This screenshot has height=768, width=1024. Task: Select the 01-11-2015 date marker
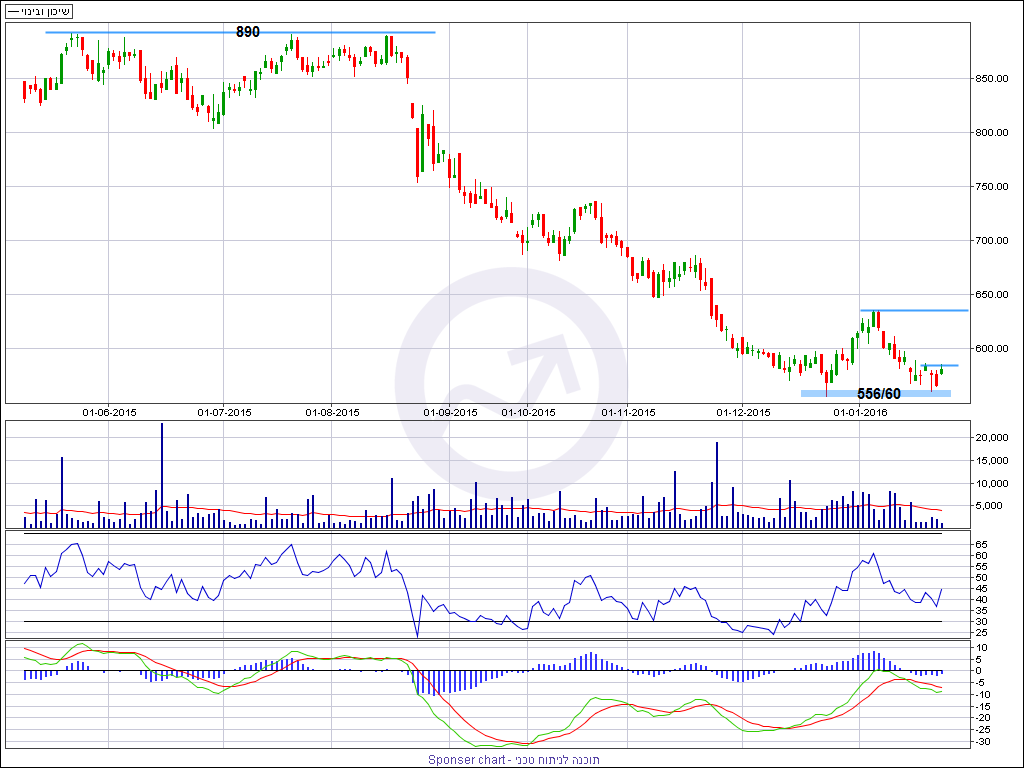[629, 412]
